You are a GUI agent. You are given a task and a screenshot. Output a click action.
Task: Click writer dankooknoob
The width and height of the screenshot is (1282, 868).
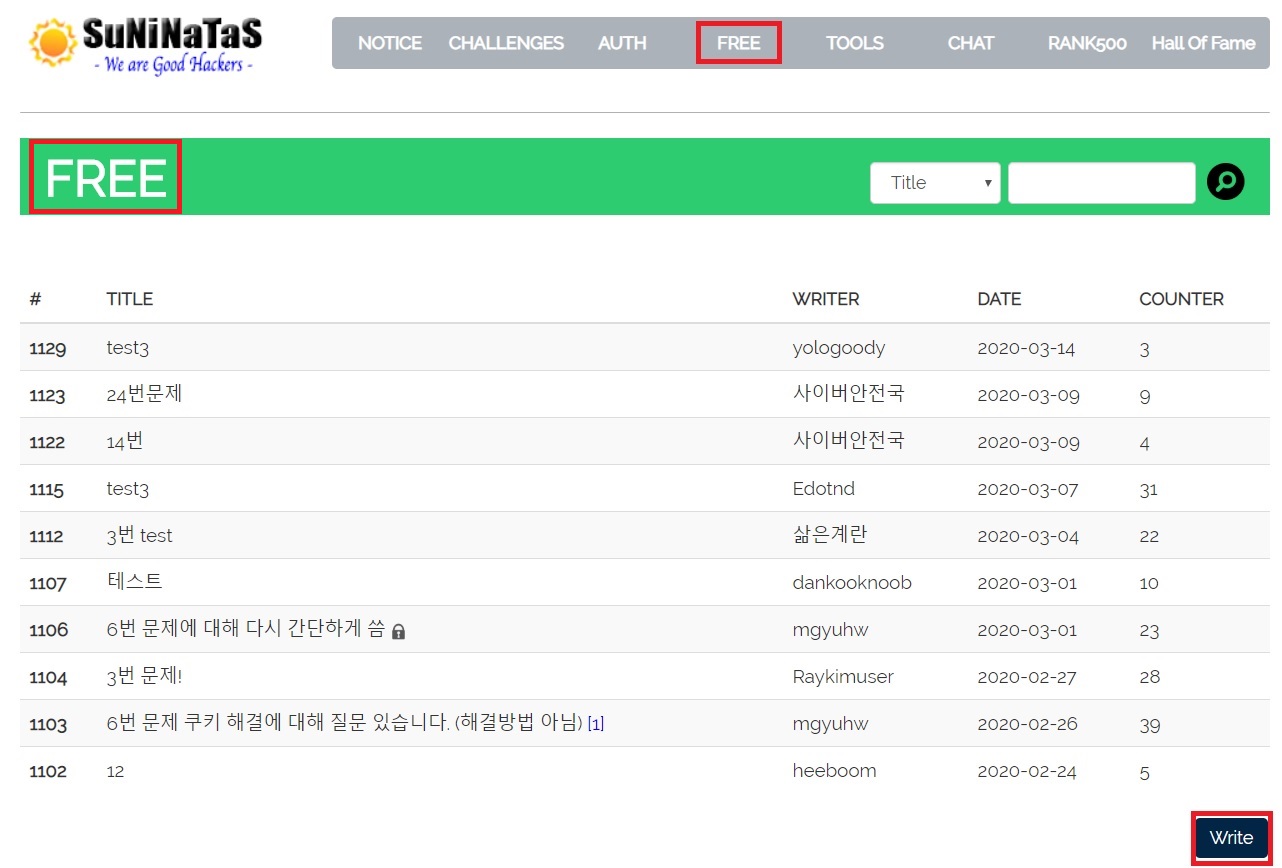pyautogui.click(x=852, y=582)
